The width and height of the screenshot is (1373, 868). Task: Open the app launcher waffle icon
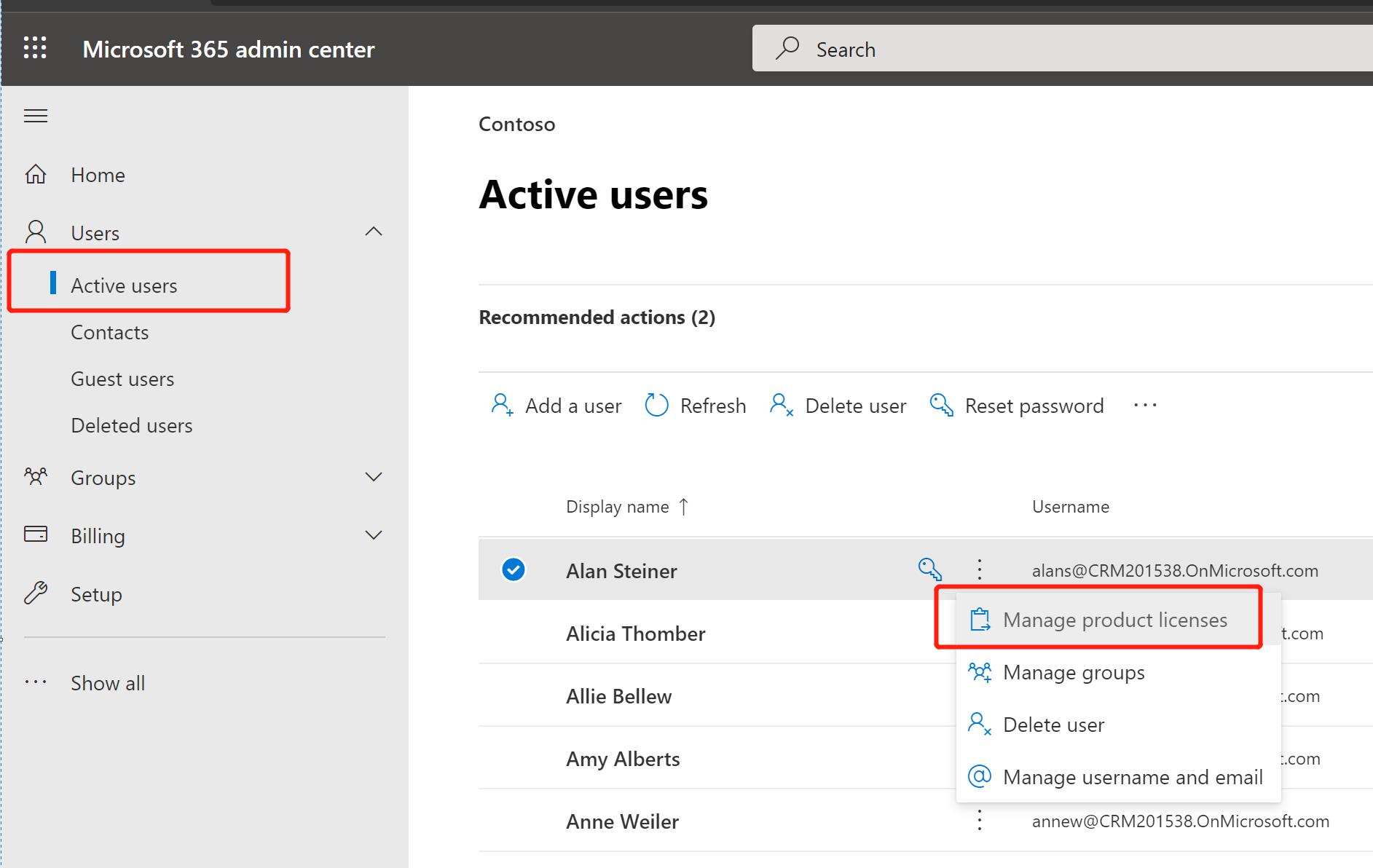[x=35, y=48]
